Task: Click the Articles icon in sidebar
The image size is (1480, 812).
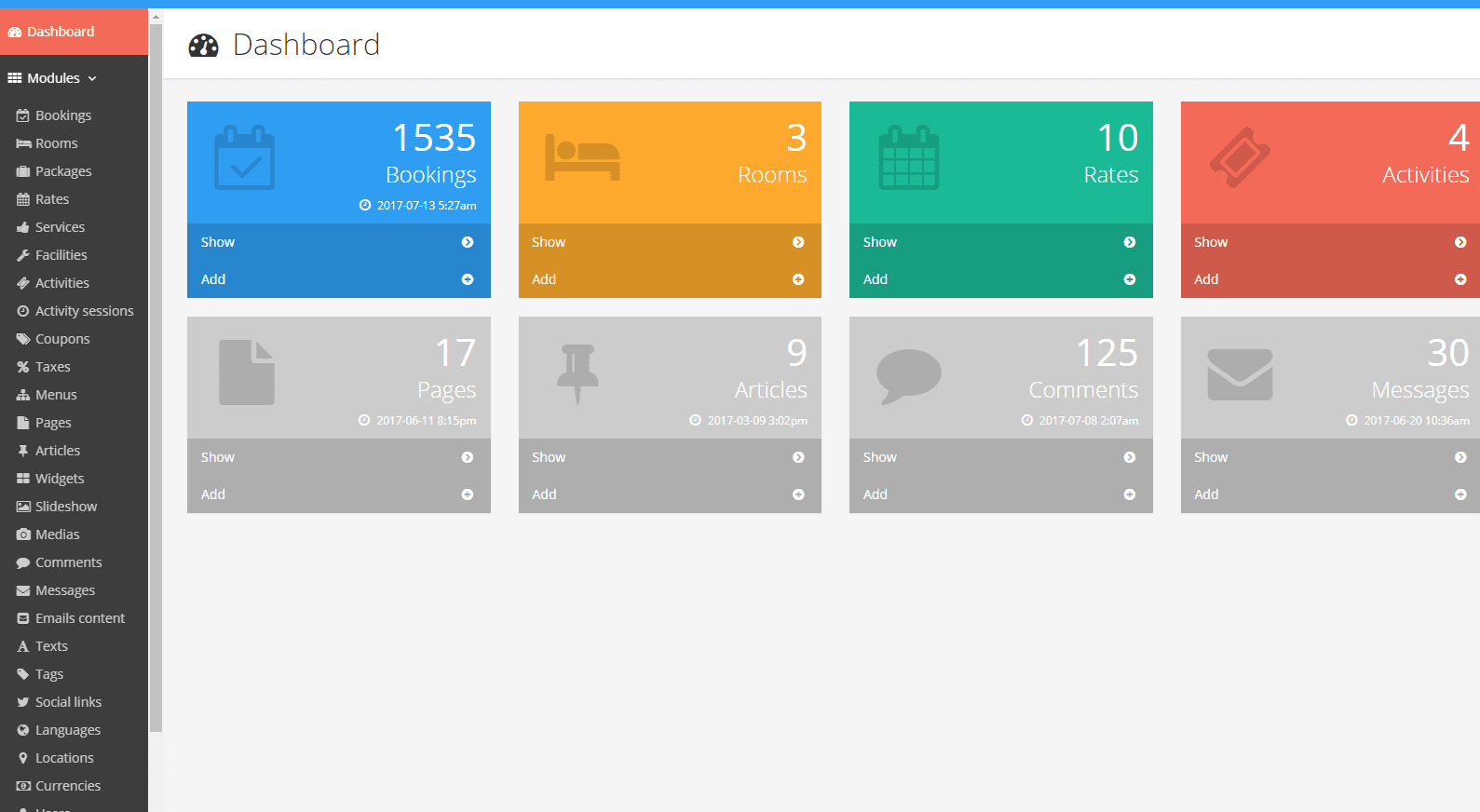Action: point(23,451)
